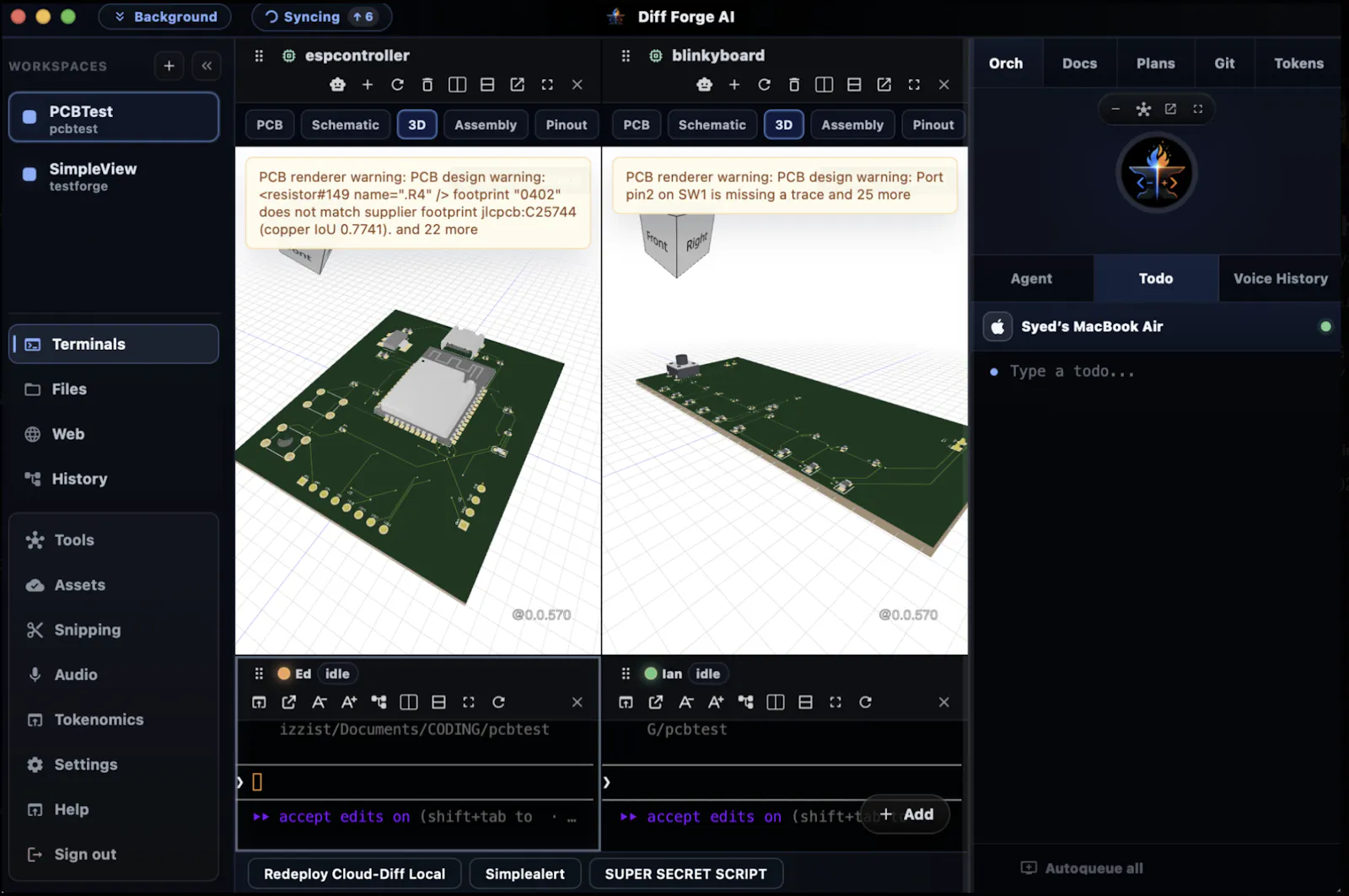
Task: Open the Docs tab
Action: (1079, 63)
